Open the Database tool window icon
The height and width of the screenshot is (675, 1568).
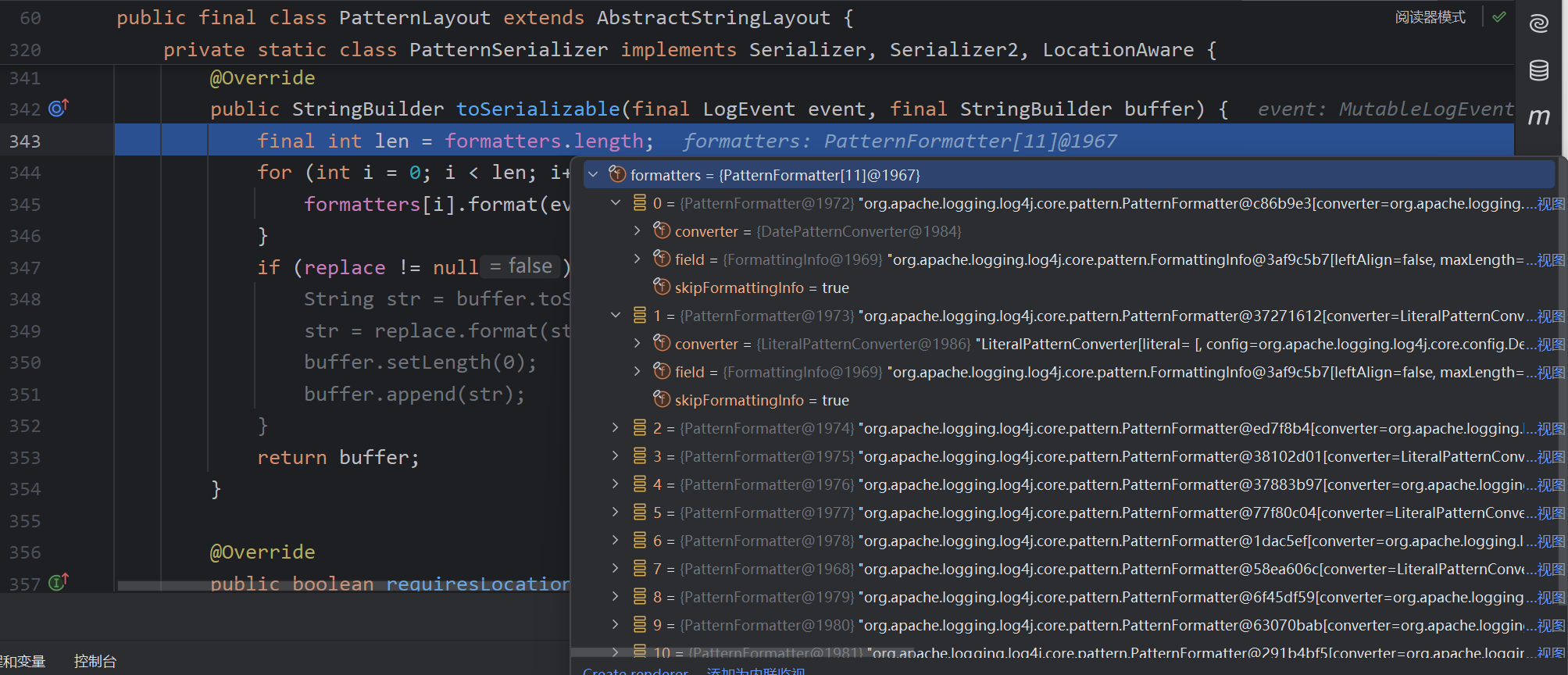[1539, 70]
